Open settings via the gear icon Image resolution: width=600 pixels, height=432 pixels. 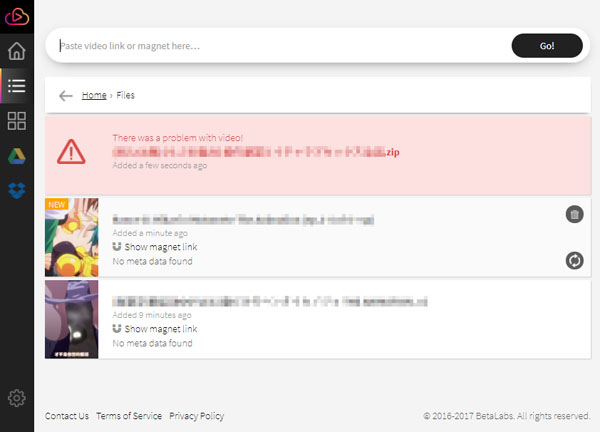click(17, 398)
